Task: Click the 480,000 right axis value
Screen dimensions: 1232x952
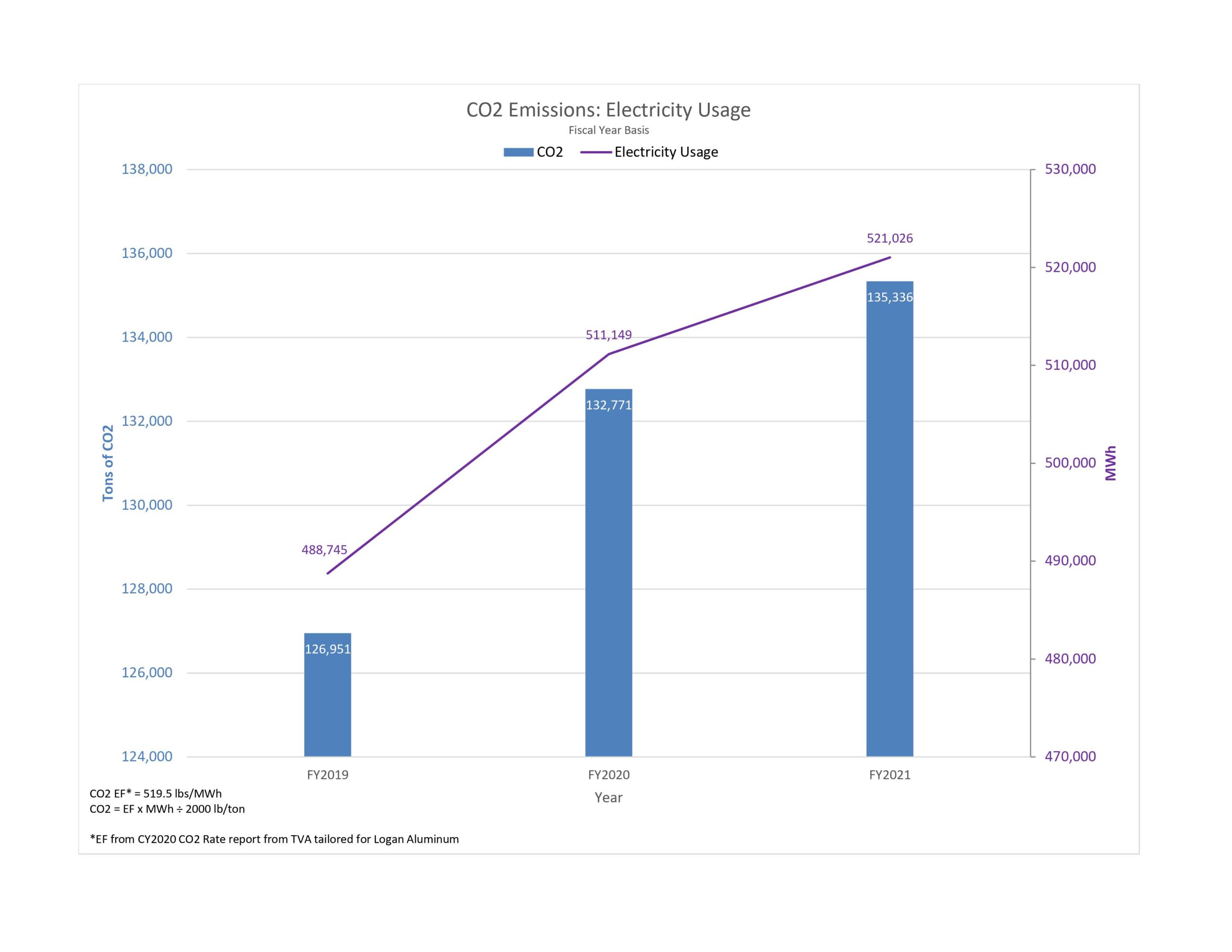Action: [x=1071, y=659]
